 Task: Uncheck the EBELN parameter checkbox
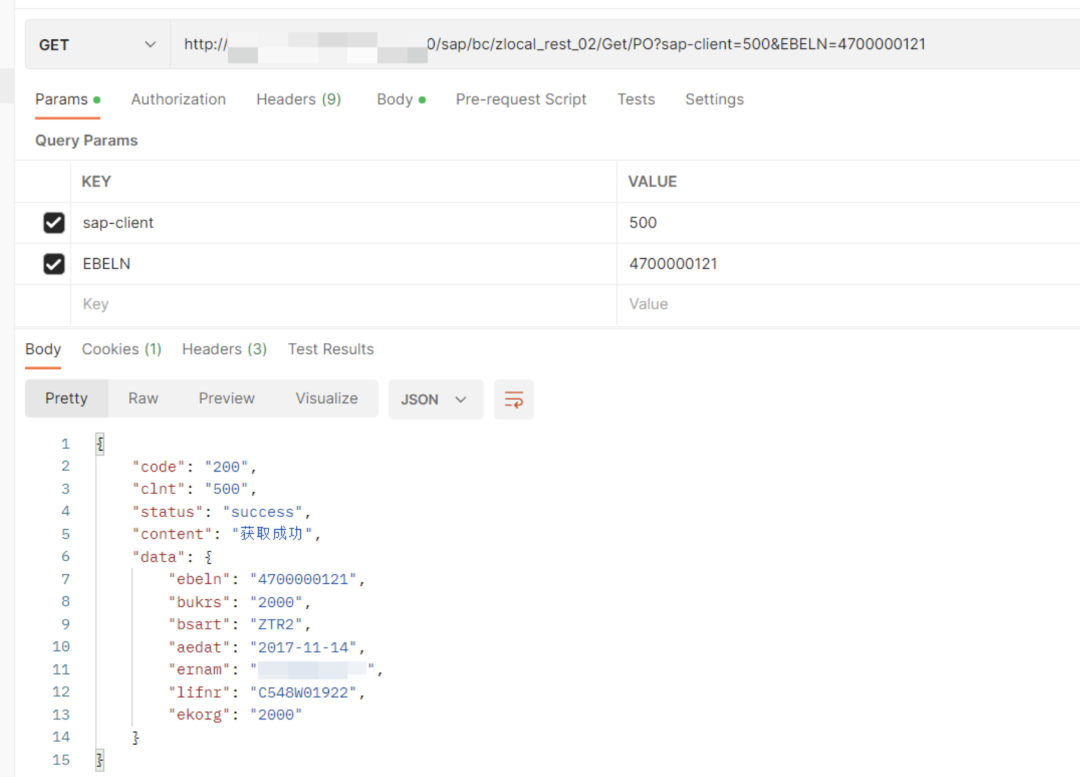click(54, 264)
